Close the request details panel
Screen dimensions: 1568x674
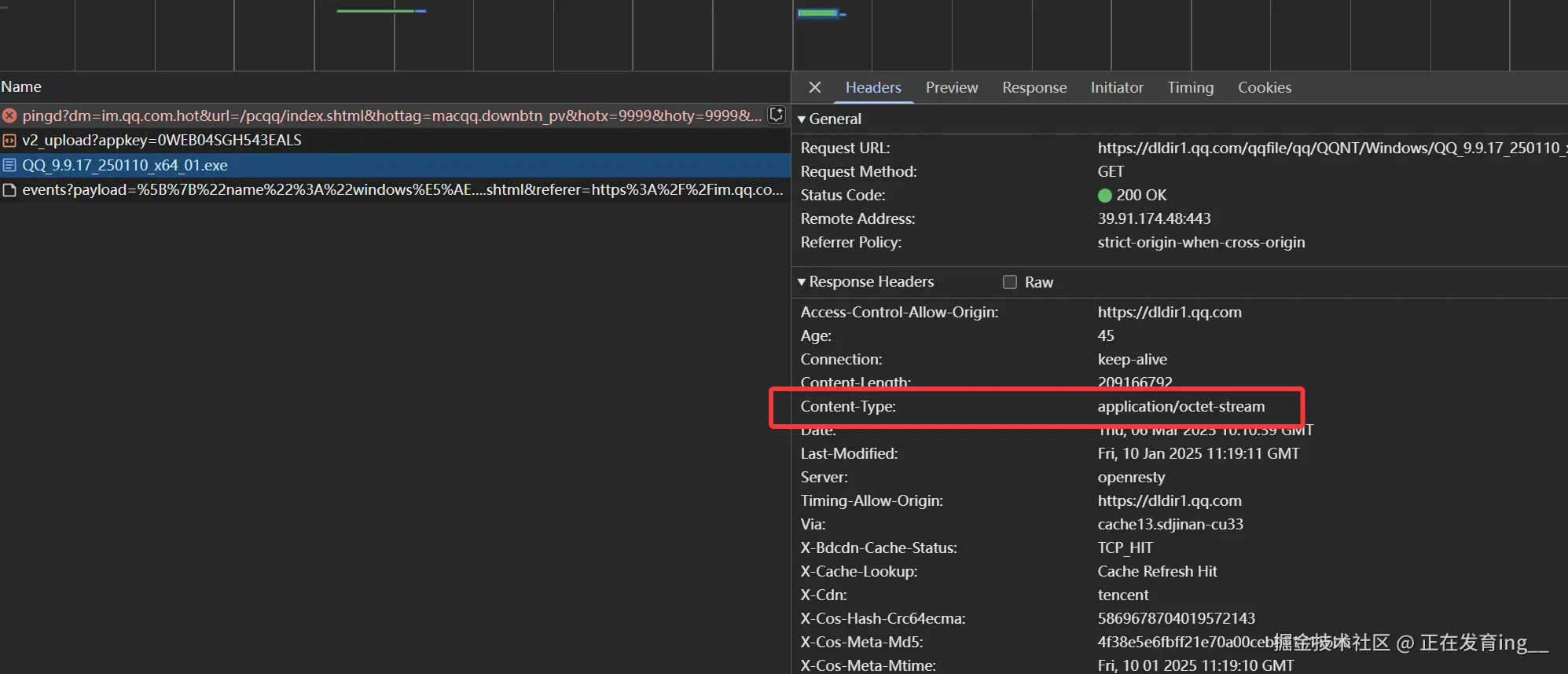(815, 87)
